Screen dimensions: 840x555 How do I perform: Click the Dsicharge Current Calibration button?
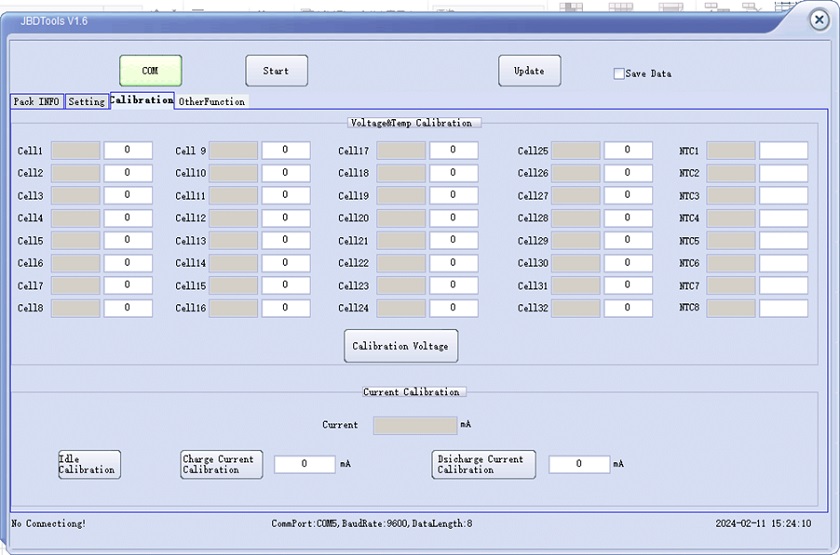point(483,464)
